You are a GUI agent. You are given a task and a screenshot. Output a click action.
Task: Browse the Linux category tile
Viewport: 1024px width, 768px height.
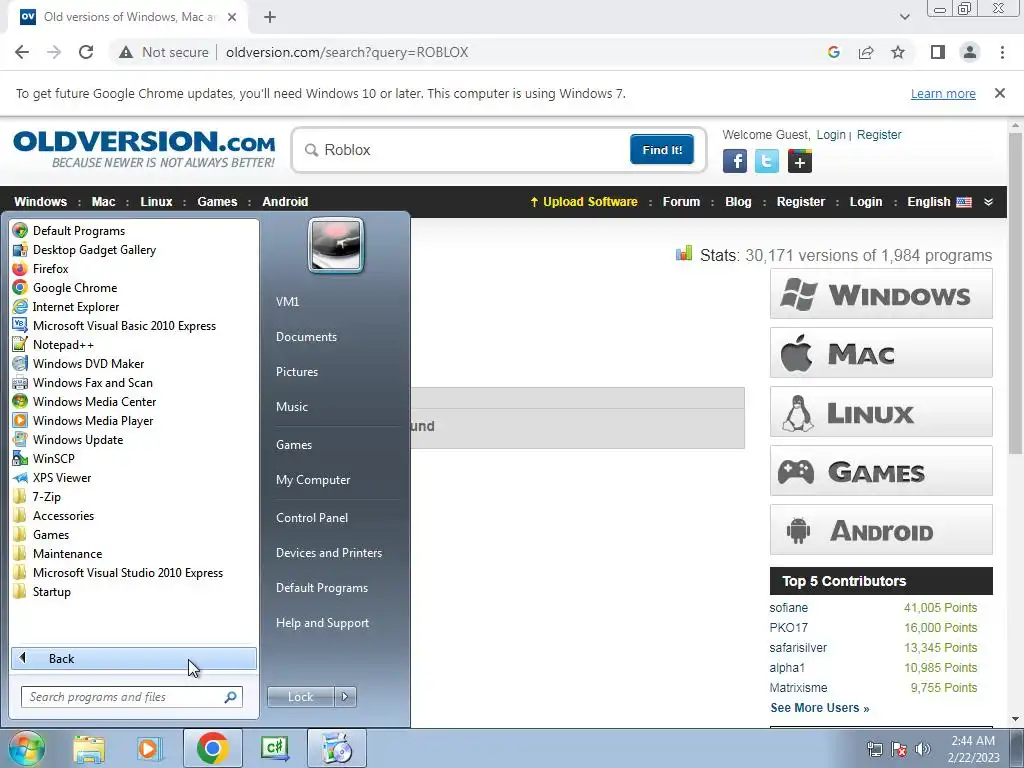[x=881, y=411]
